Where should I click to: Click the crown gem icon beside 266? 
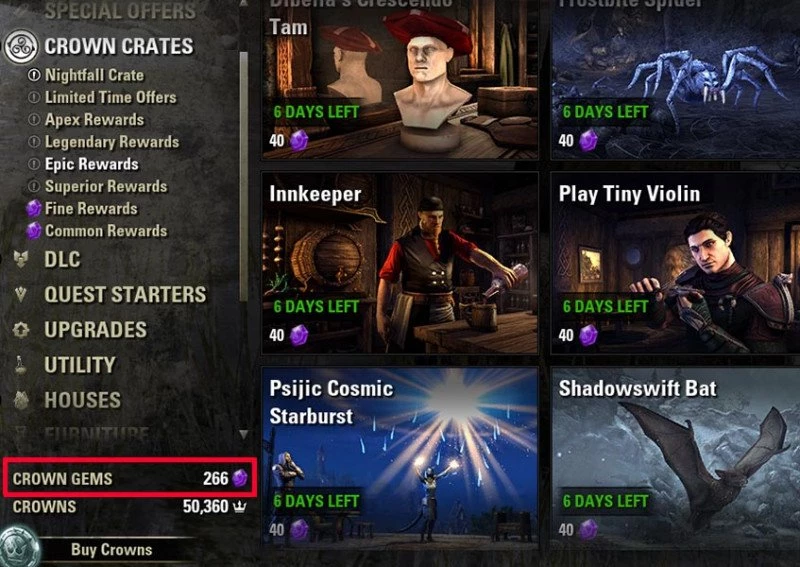pyautogui.click(x=239, y=478)
